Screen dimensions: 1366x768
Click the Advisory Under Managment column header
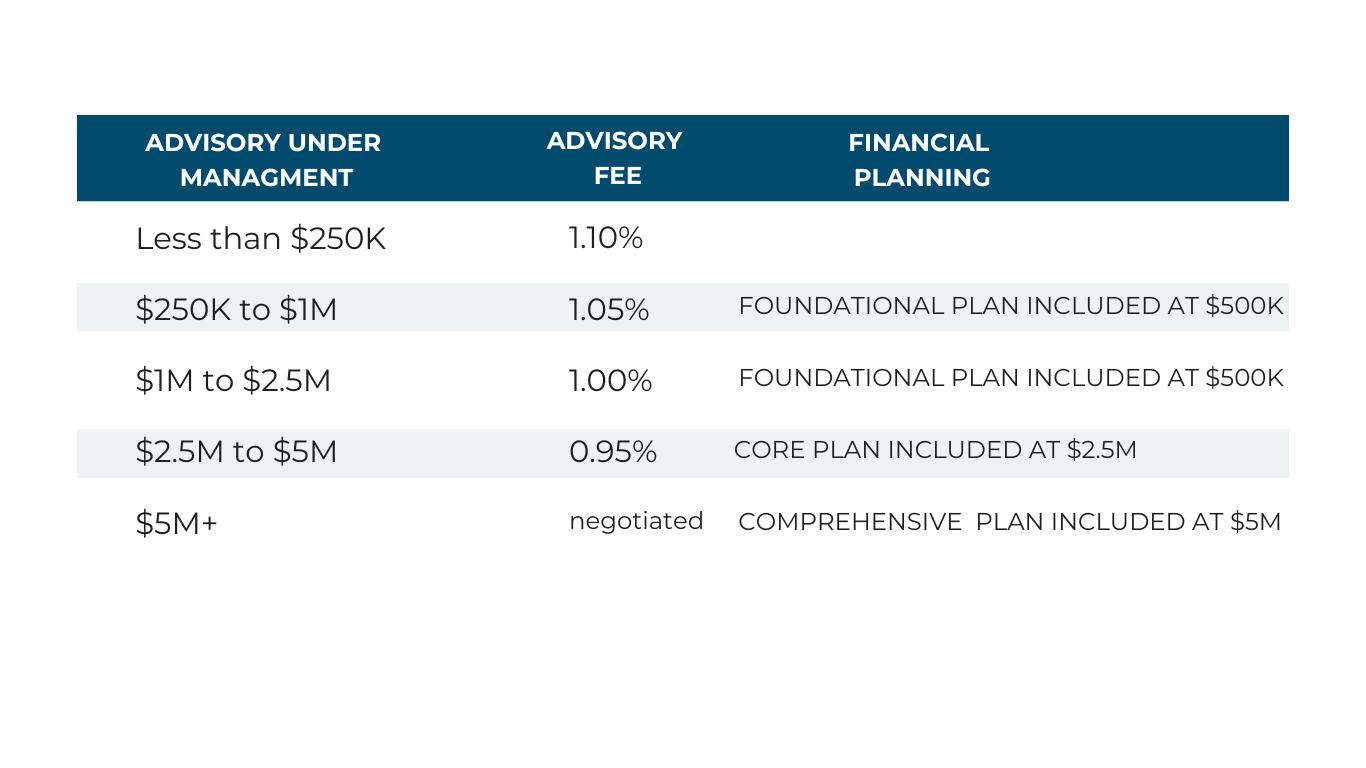click(264, 160)
